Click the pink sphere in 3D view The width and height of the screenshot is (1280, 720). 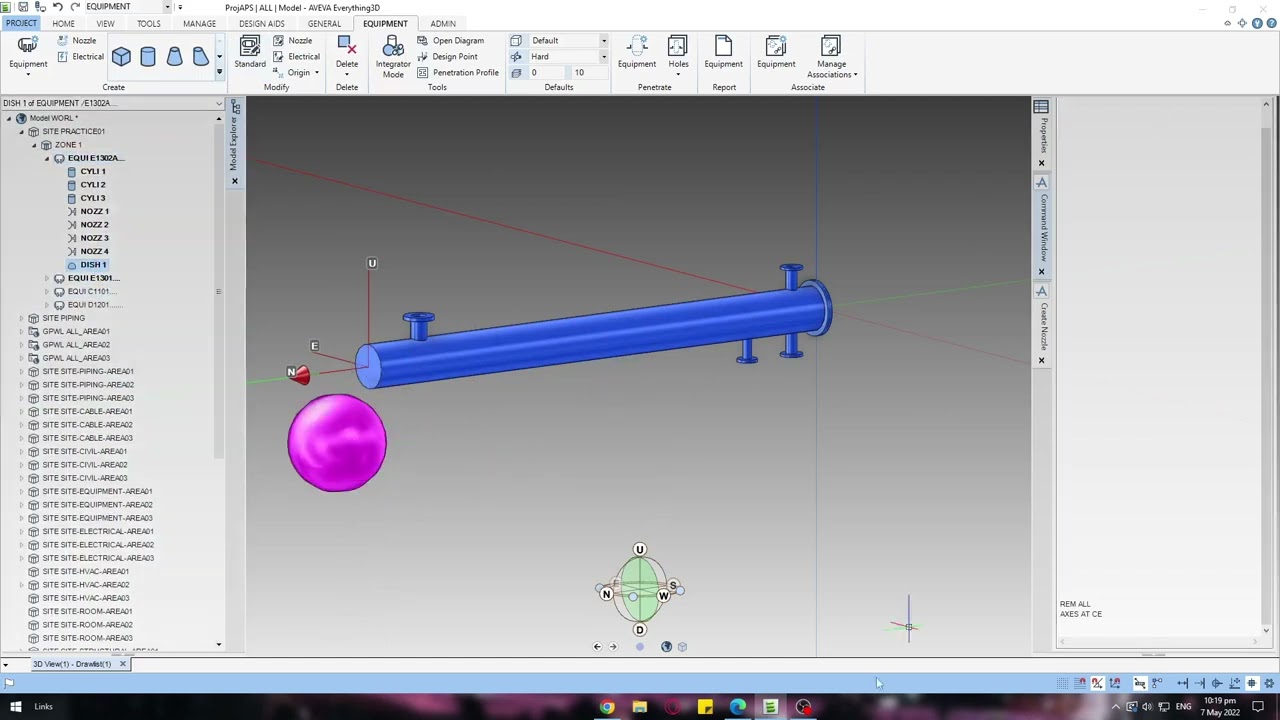[x=337, y=442]
